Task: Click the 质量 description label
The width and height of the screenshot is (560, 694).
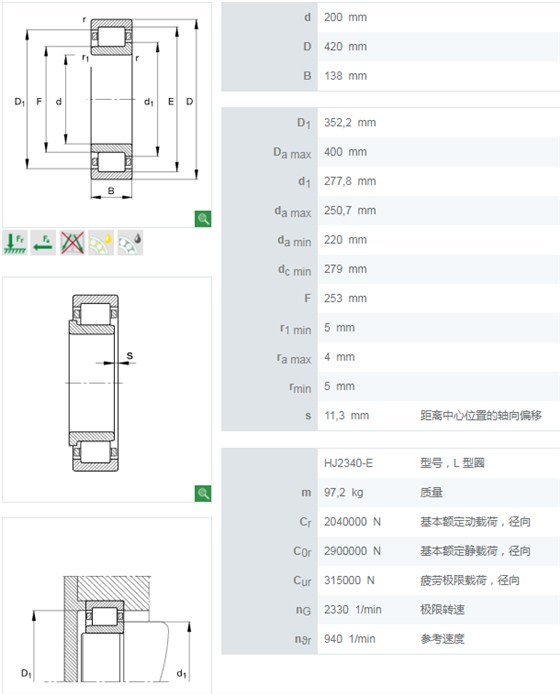Action: (x=432, y=492)
